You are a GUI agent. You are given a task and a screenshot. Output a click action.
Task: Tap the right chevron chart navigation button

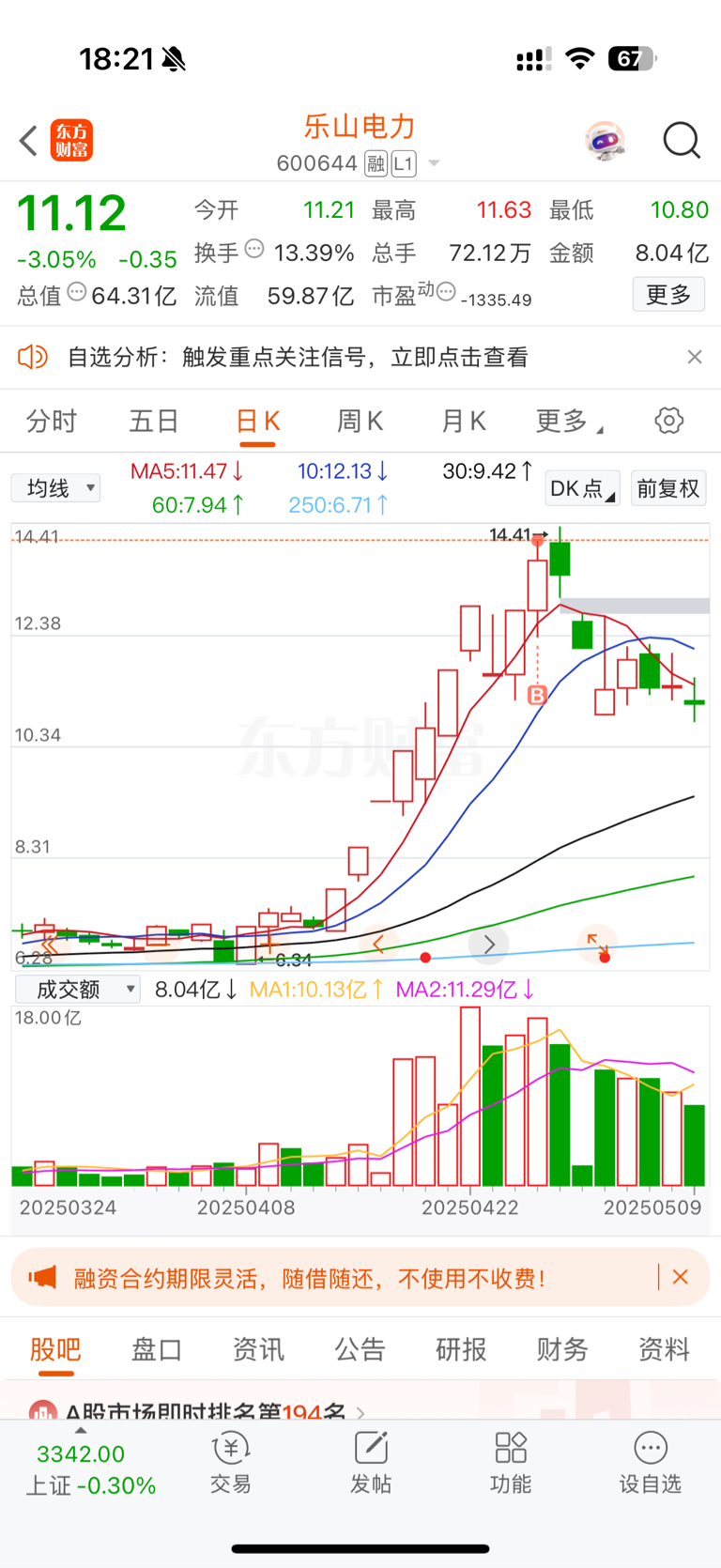point(489,945)
